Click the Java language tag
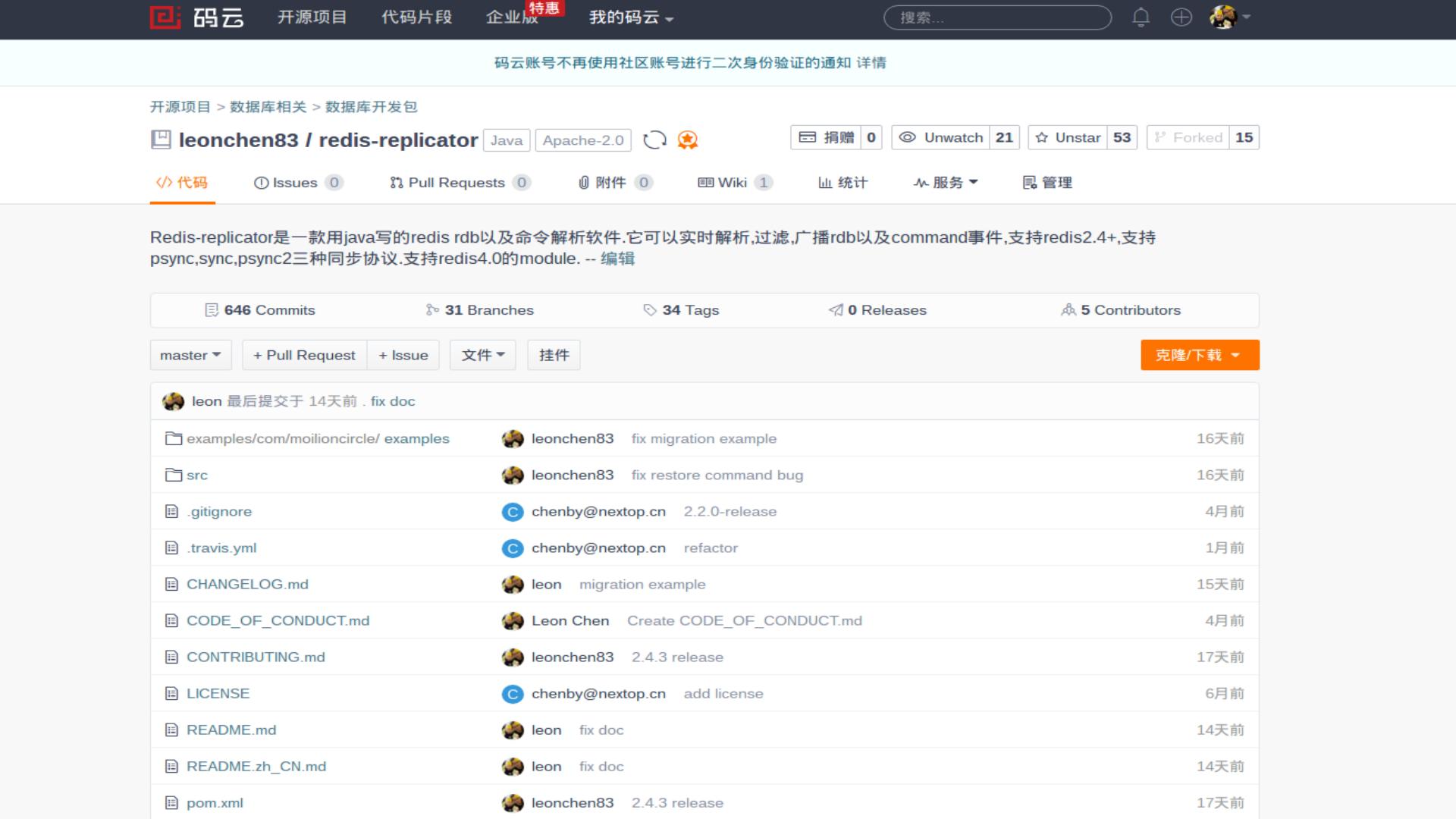Viewport: 1456px width, 819px height. click(x=507, y=140)
